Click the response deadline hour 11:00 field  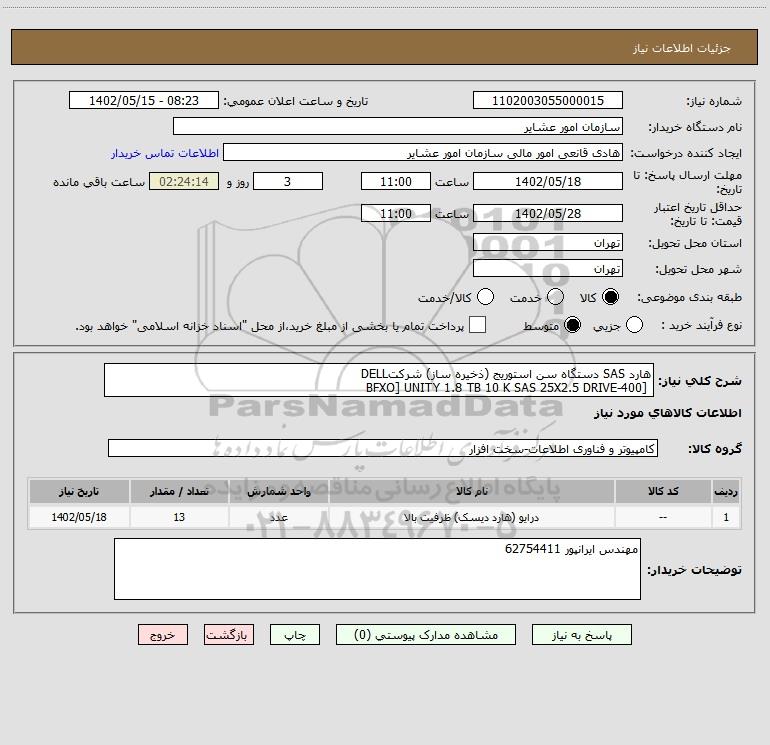(396, 181)
